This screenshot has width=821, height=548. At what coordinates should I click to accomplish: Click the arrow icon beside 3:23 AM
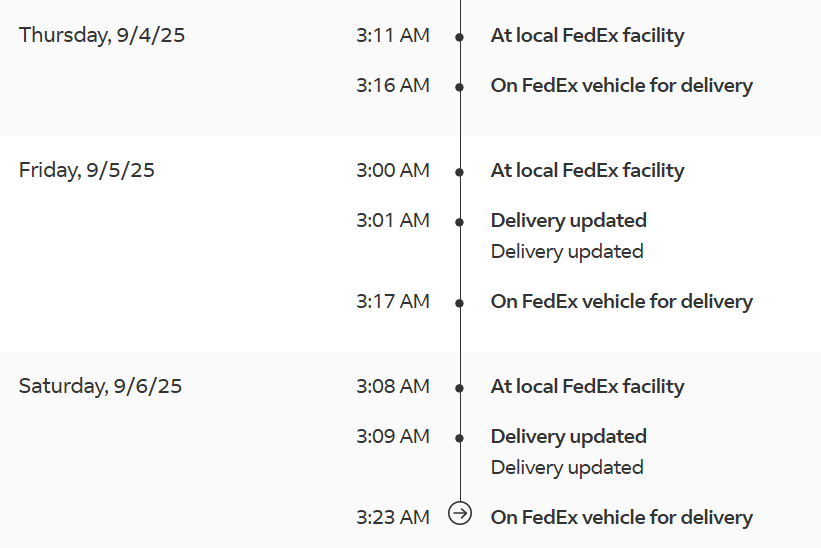tap(460, 513)
